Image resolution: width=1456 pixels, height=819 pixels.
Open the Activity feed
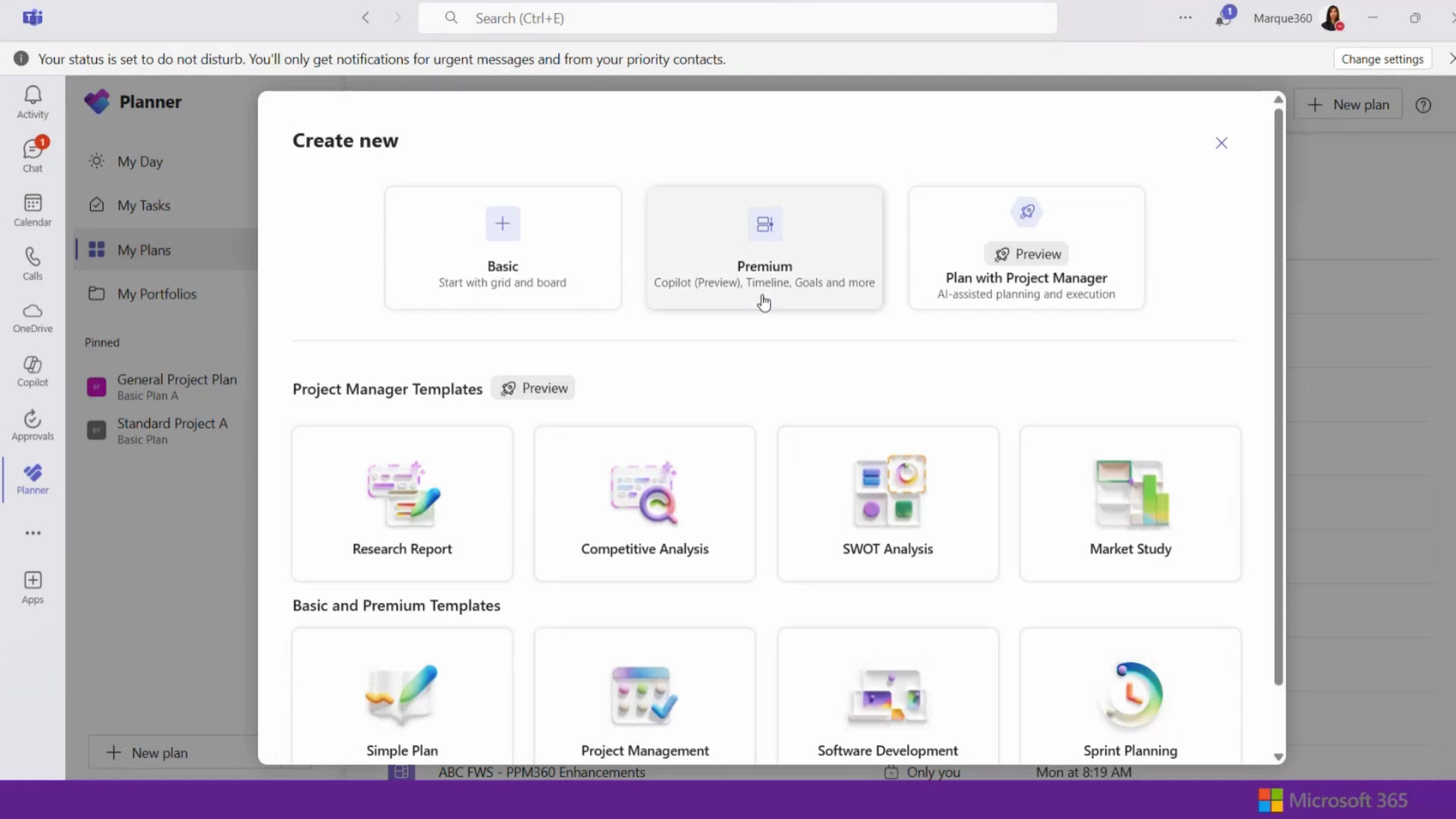pos(32,102)
